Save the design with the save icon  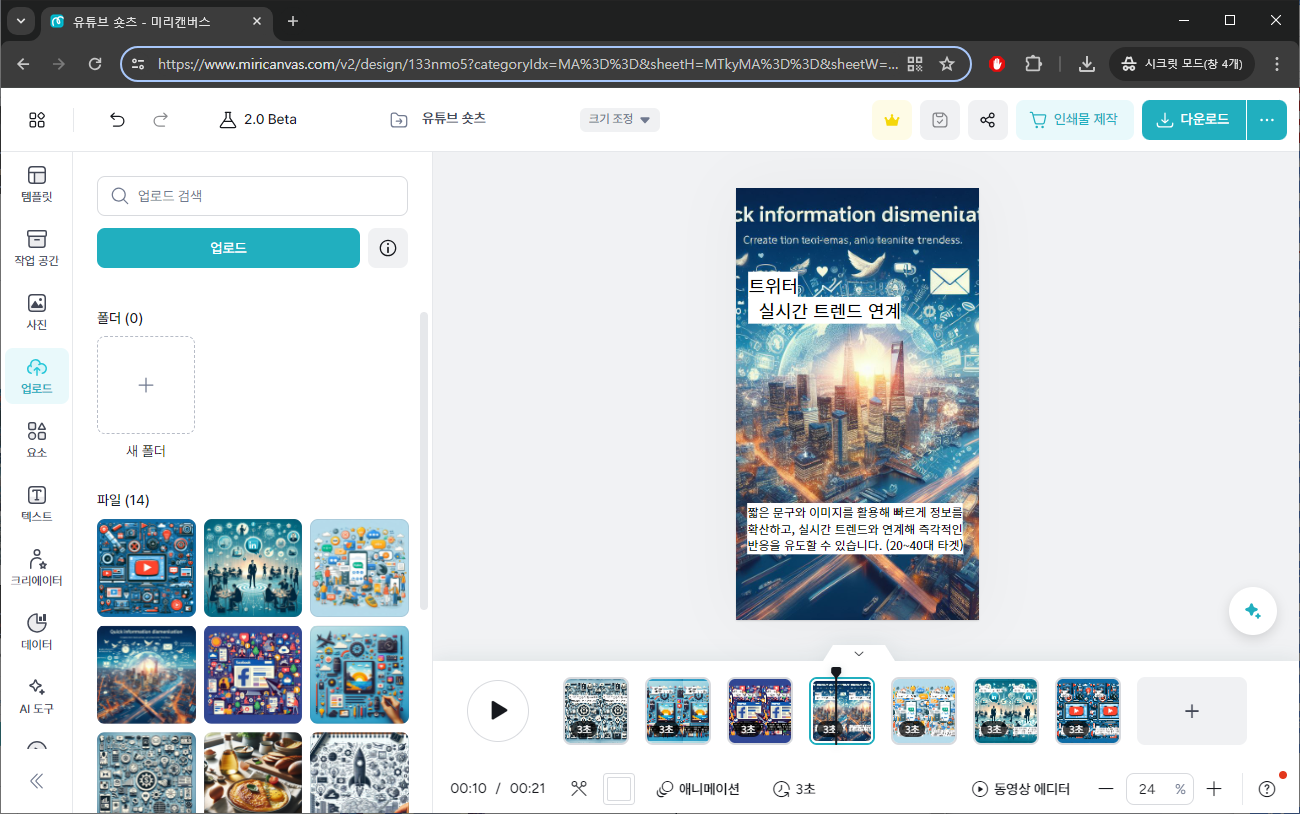[940, 120]
